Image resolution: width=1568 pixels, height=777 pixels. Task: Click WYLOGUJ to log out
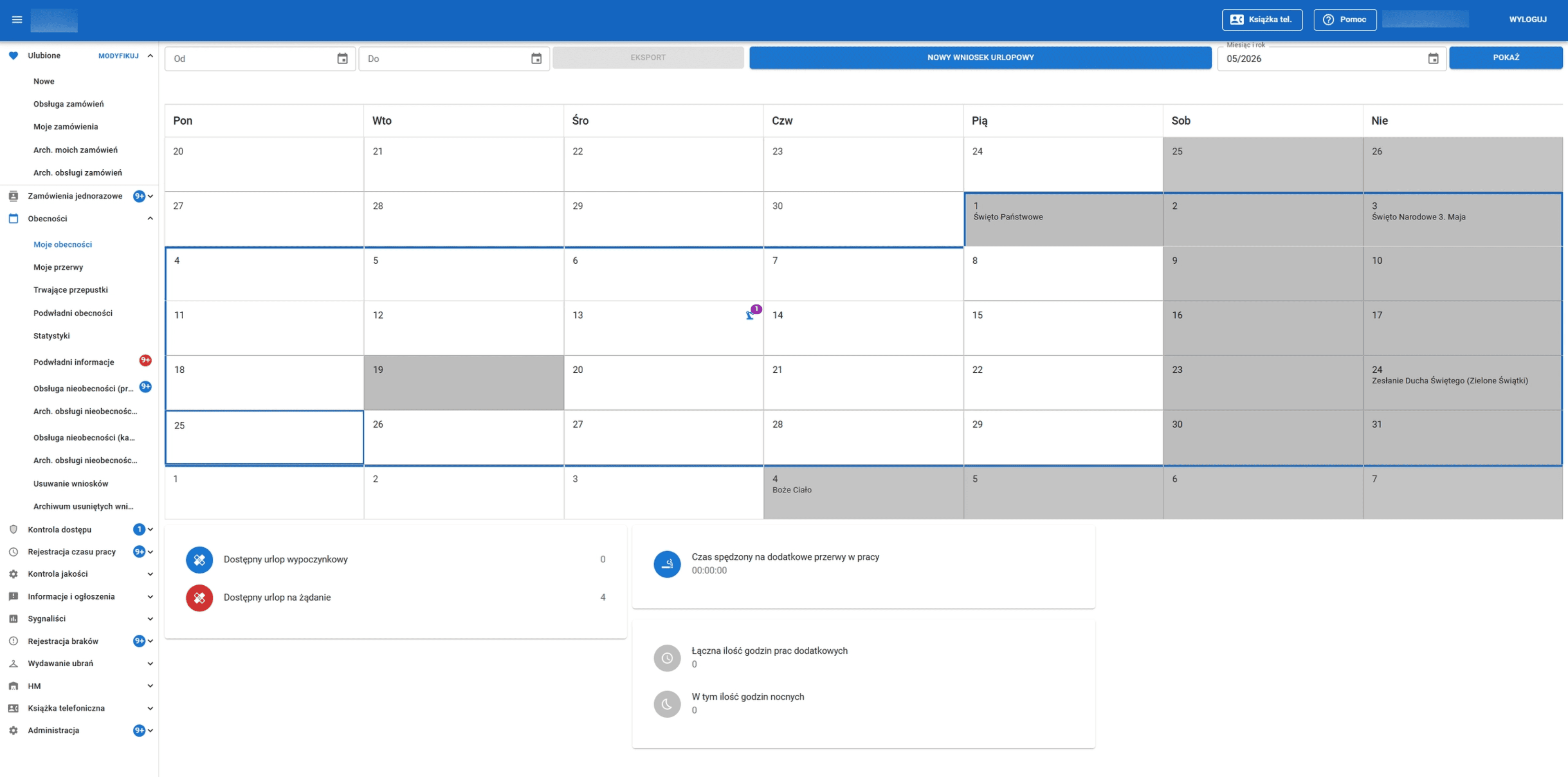1527,20
